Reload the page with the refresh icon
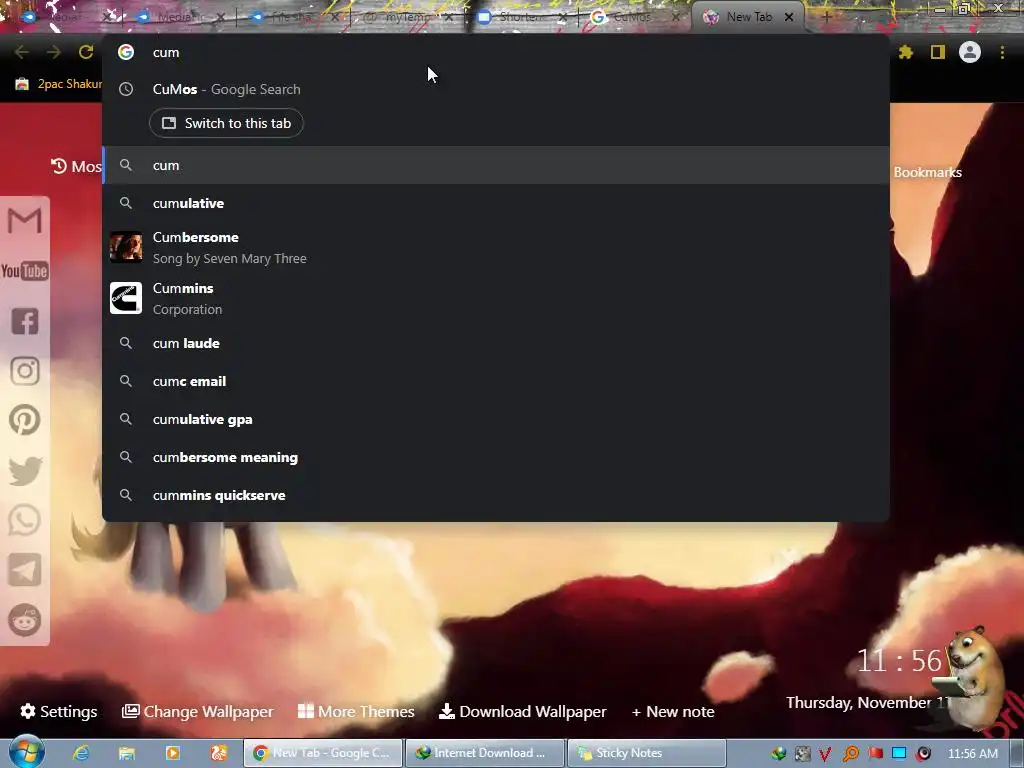Screen dimensions: 1024x768 (86, 52)
